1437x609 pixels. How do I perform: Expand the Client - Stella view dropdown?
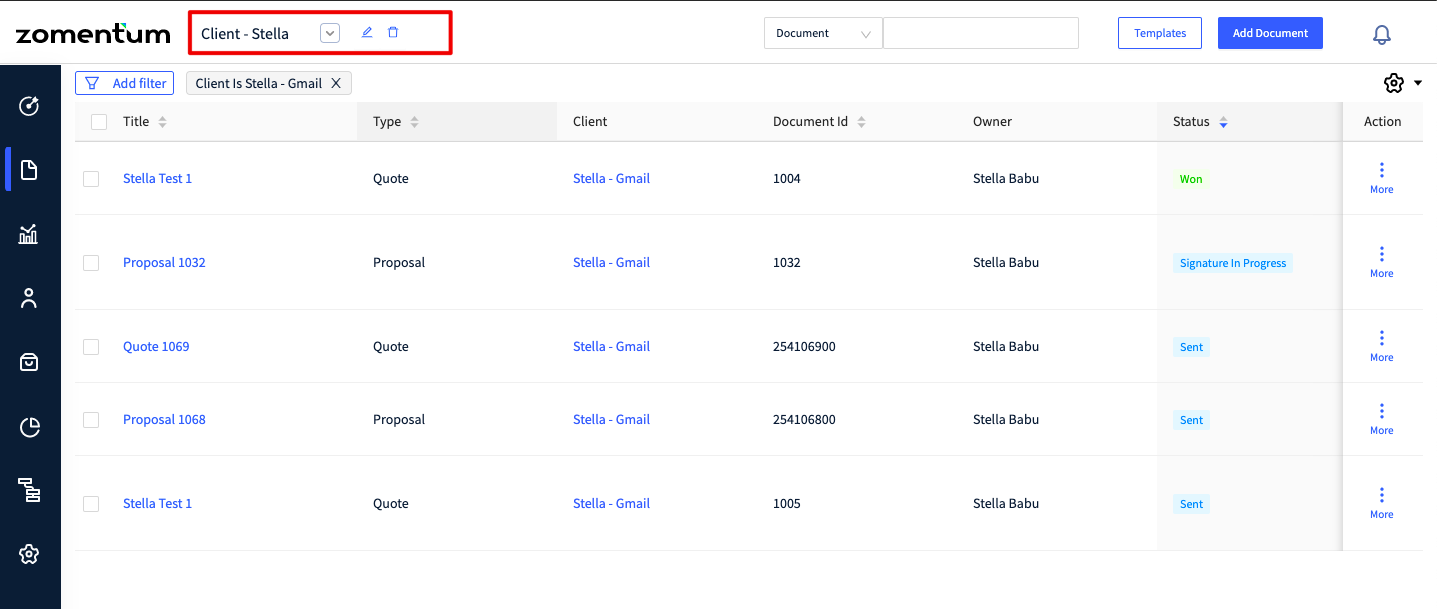(330, 33)
